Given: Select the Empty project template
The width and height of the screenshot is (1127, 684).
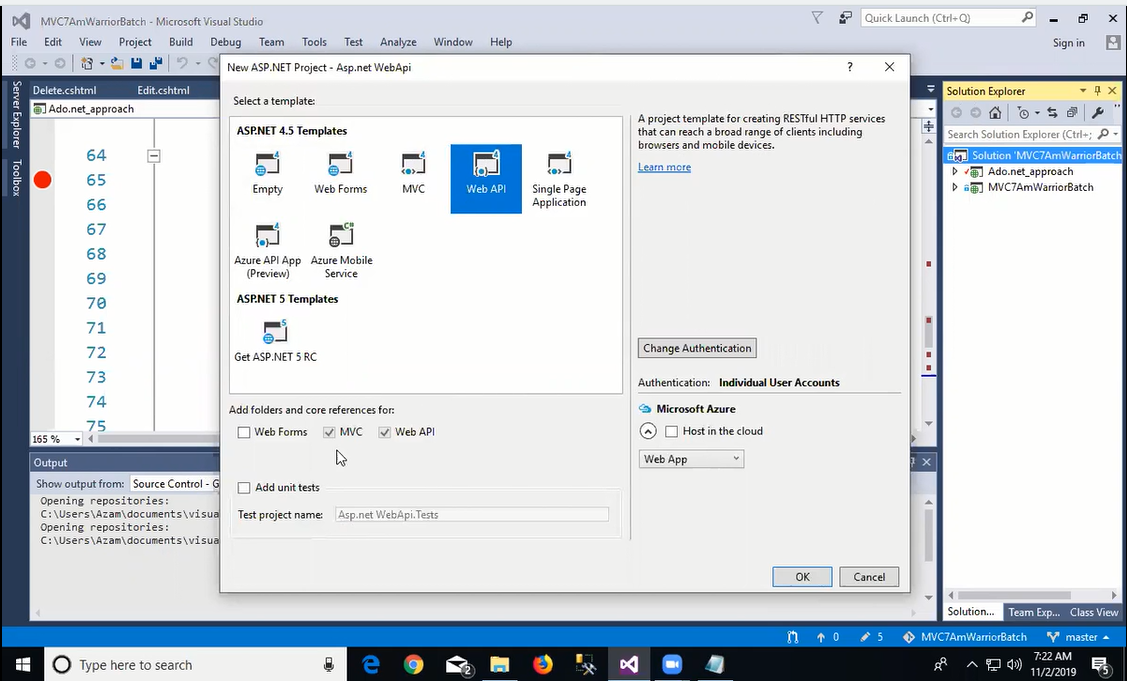Looking at the screenshot, I should 267,175.
